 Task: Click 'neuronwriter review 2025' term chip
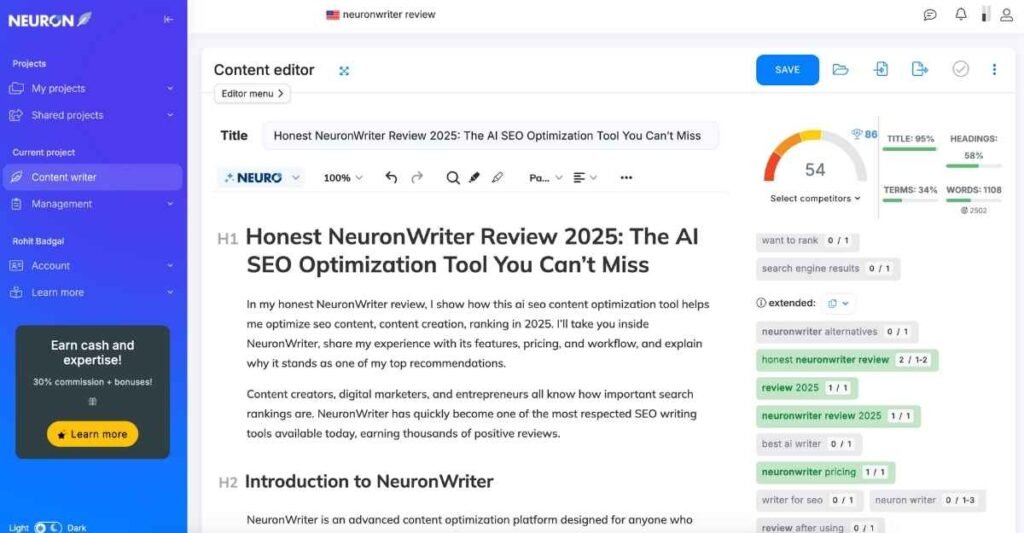tap(838, 416)
